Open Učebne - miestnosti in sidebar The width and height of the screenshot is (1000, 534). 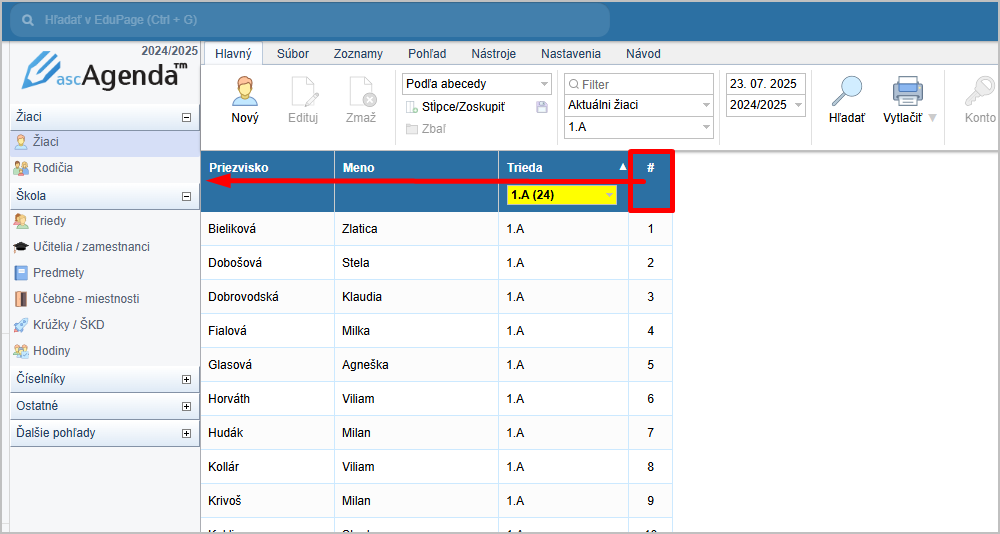point(105,299)
